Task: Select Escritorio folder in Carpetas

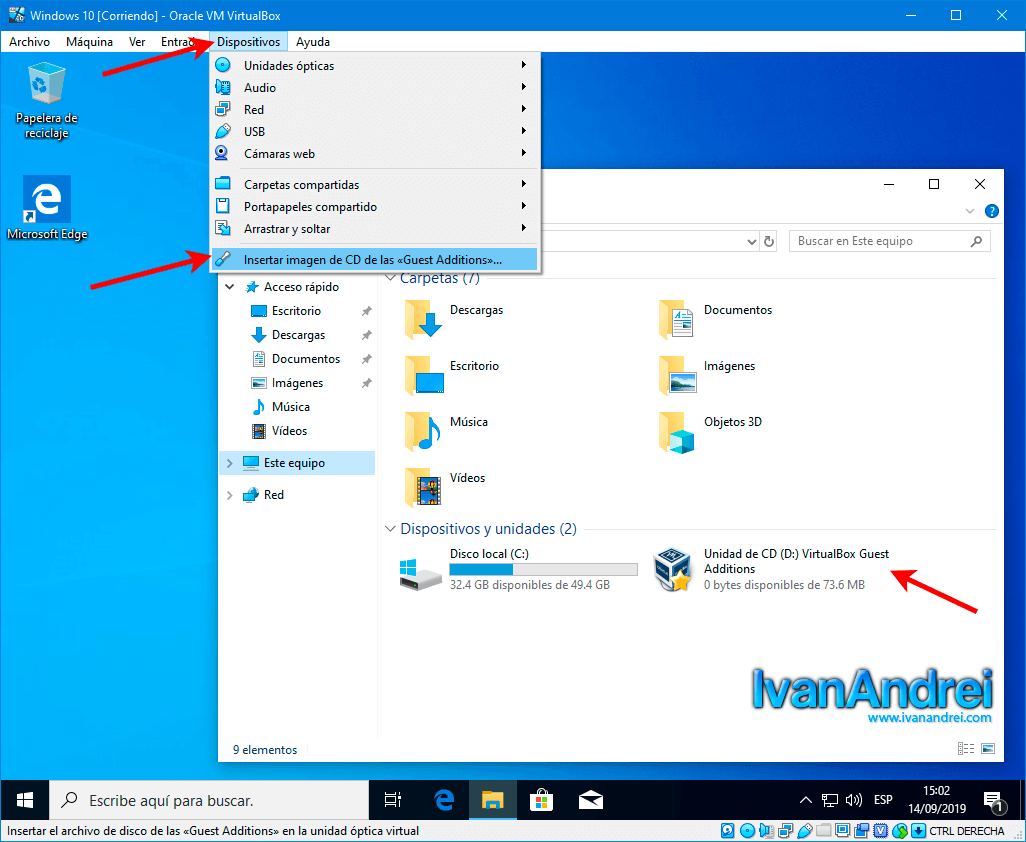Action: click(451, 375)
